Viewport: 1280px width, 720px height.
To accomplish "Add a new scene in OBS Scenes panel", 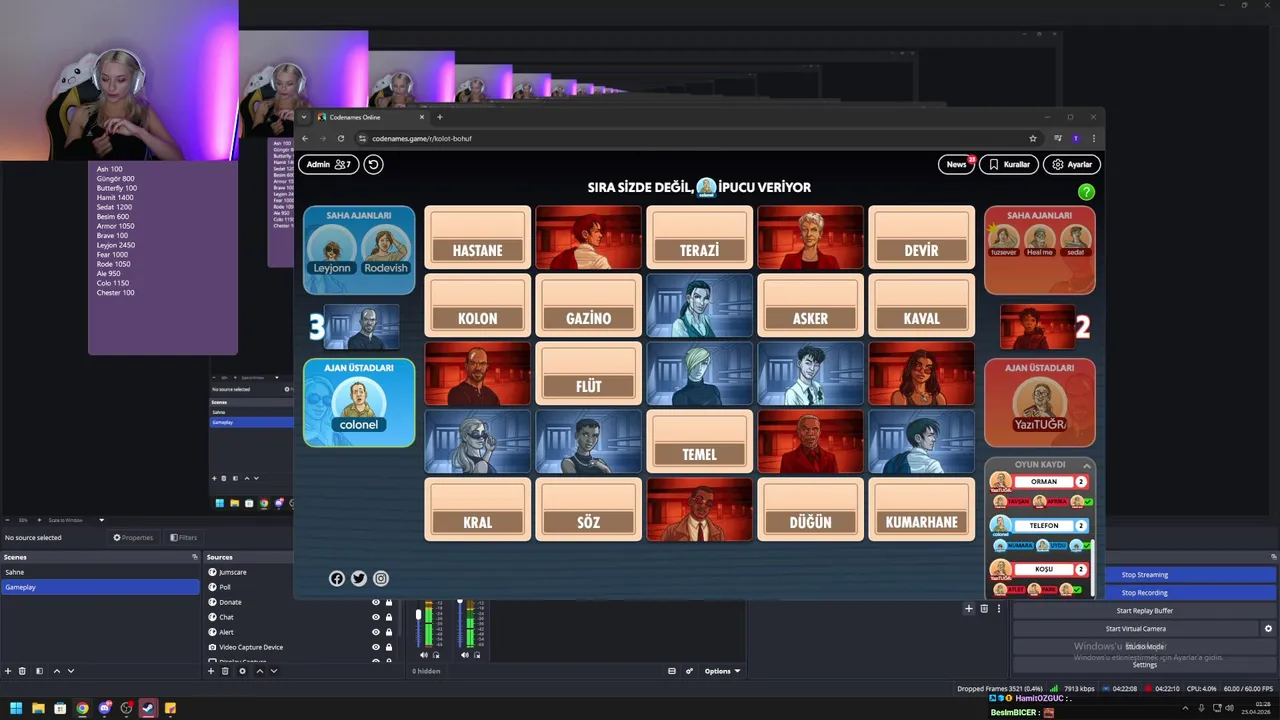I will coord(8,671).
